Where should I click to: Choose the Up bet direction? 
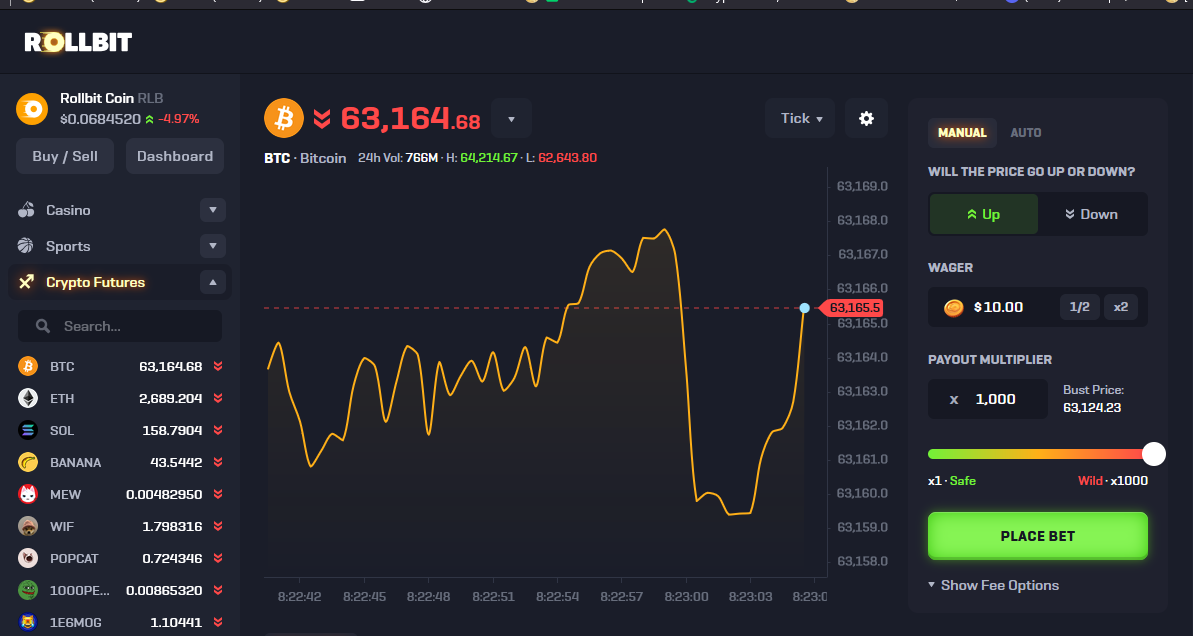pos(984,214)
